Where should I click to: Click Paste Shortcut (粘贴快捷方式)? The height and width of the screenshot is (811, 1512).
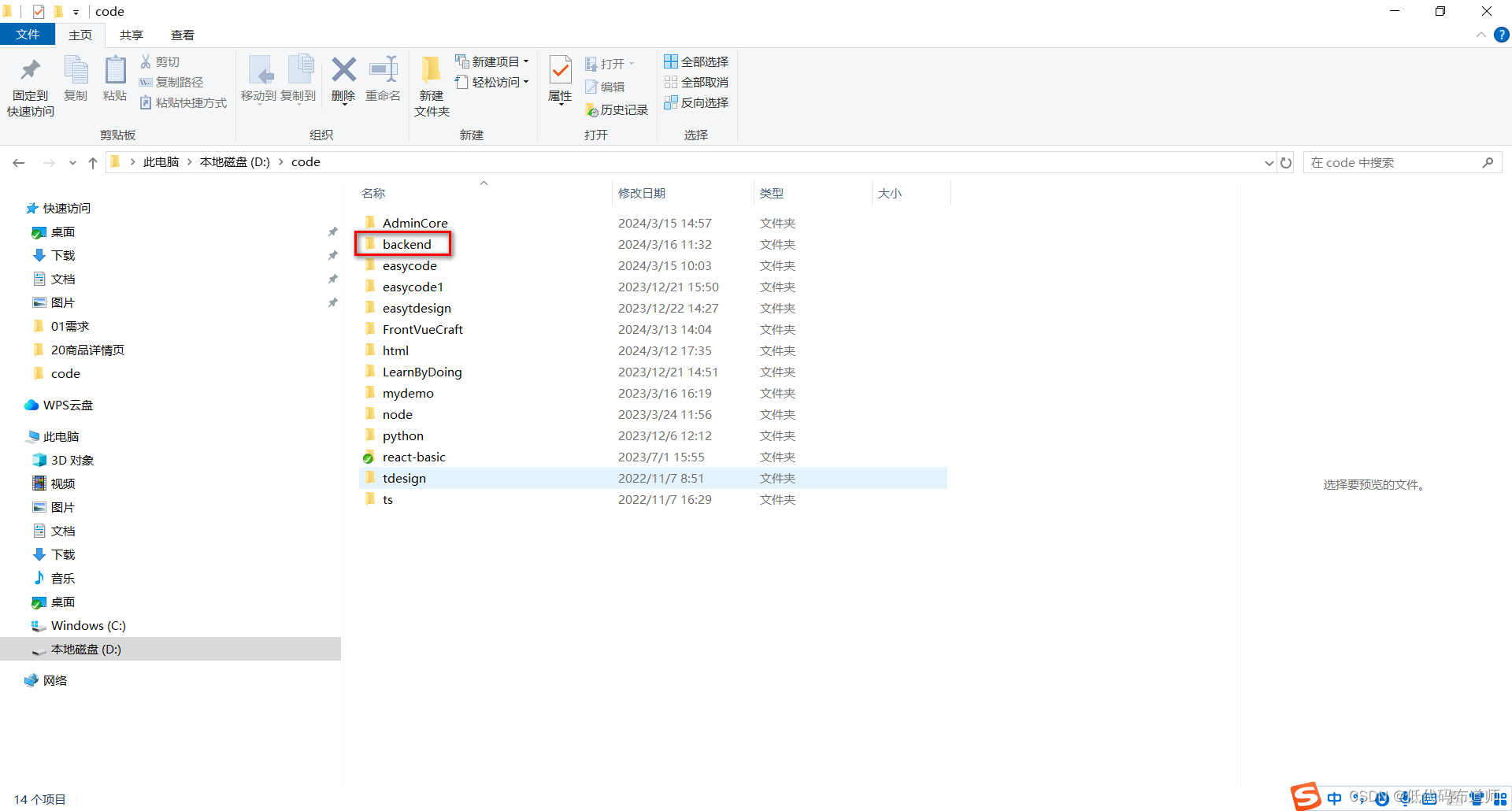tap(183, 102)
